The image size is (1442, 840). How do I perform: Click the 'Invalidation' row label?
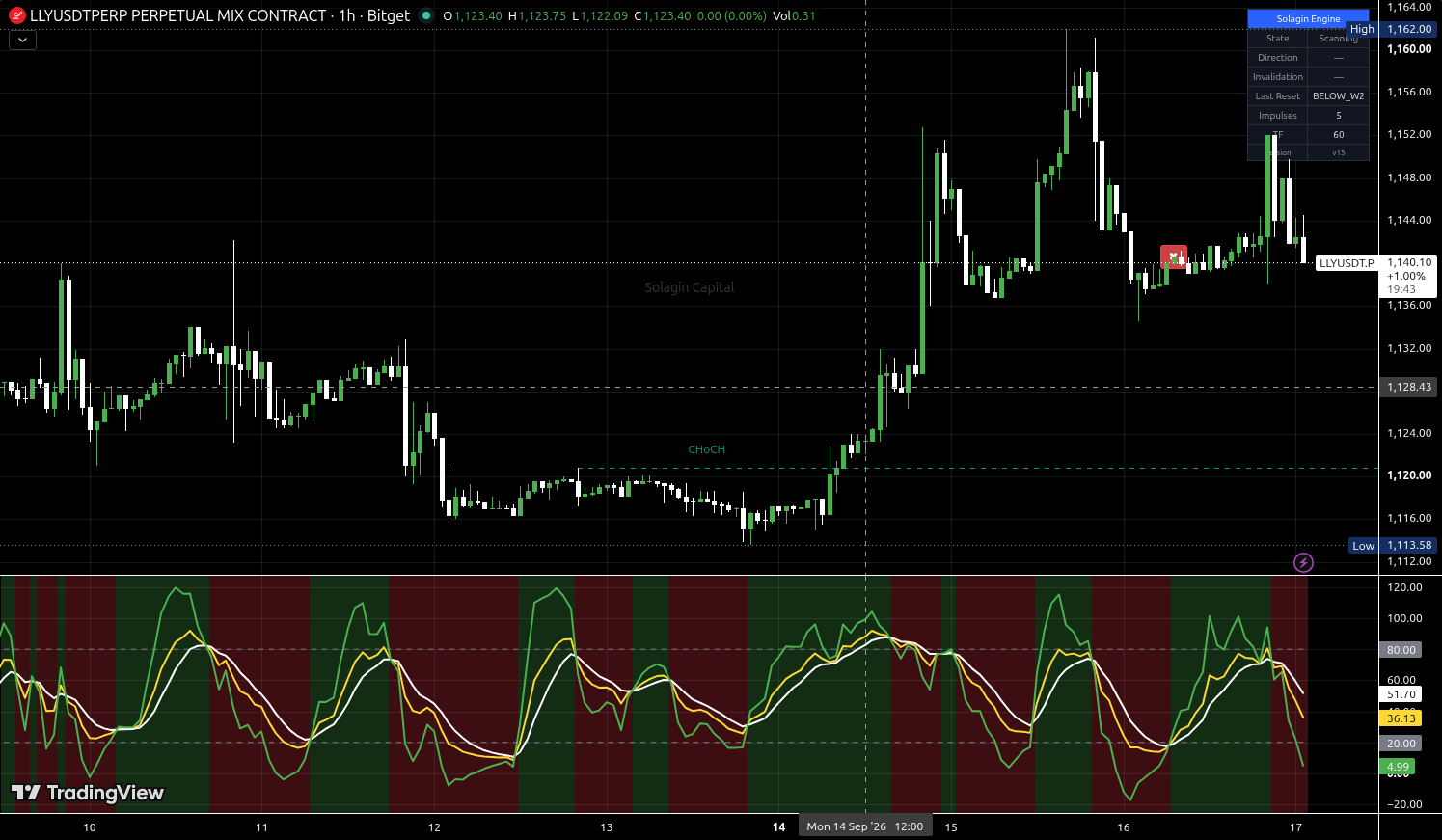1278,77
